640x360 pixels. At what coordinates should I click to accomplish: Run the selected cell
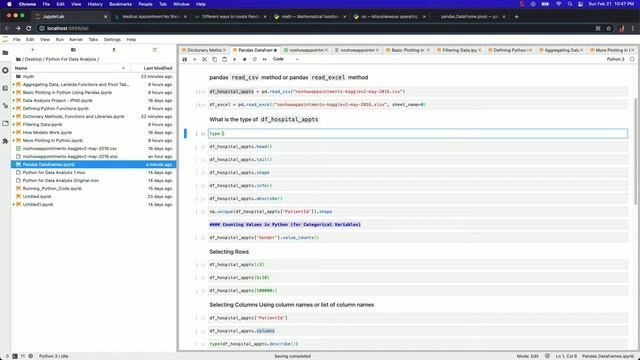[x=234, y=59]
